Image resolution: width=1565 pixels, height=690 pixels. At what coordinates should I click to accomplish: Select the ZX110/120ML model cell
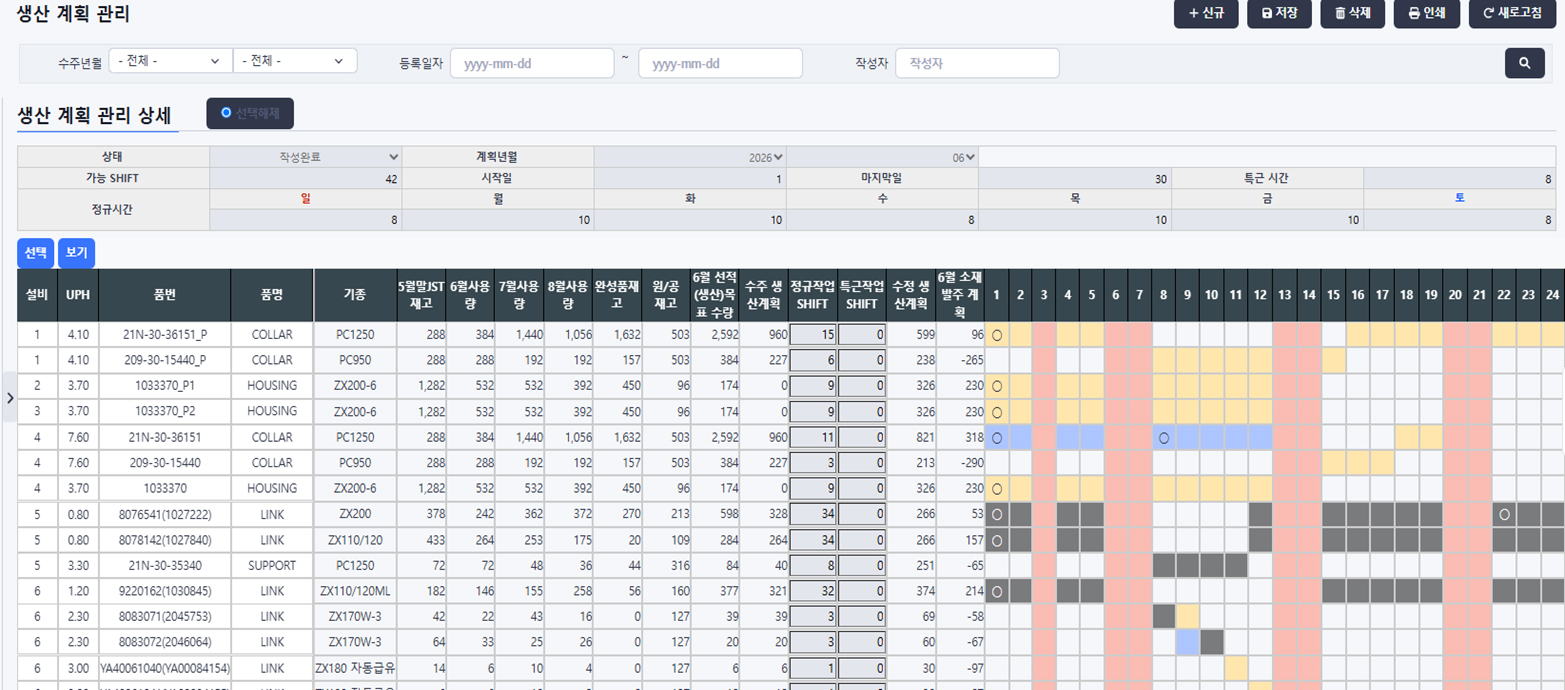pos(355,591)
